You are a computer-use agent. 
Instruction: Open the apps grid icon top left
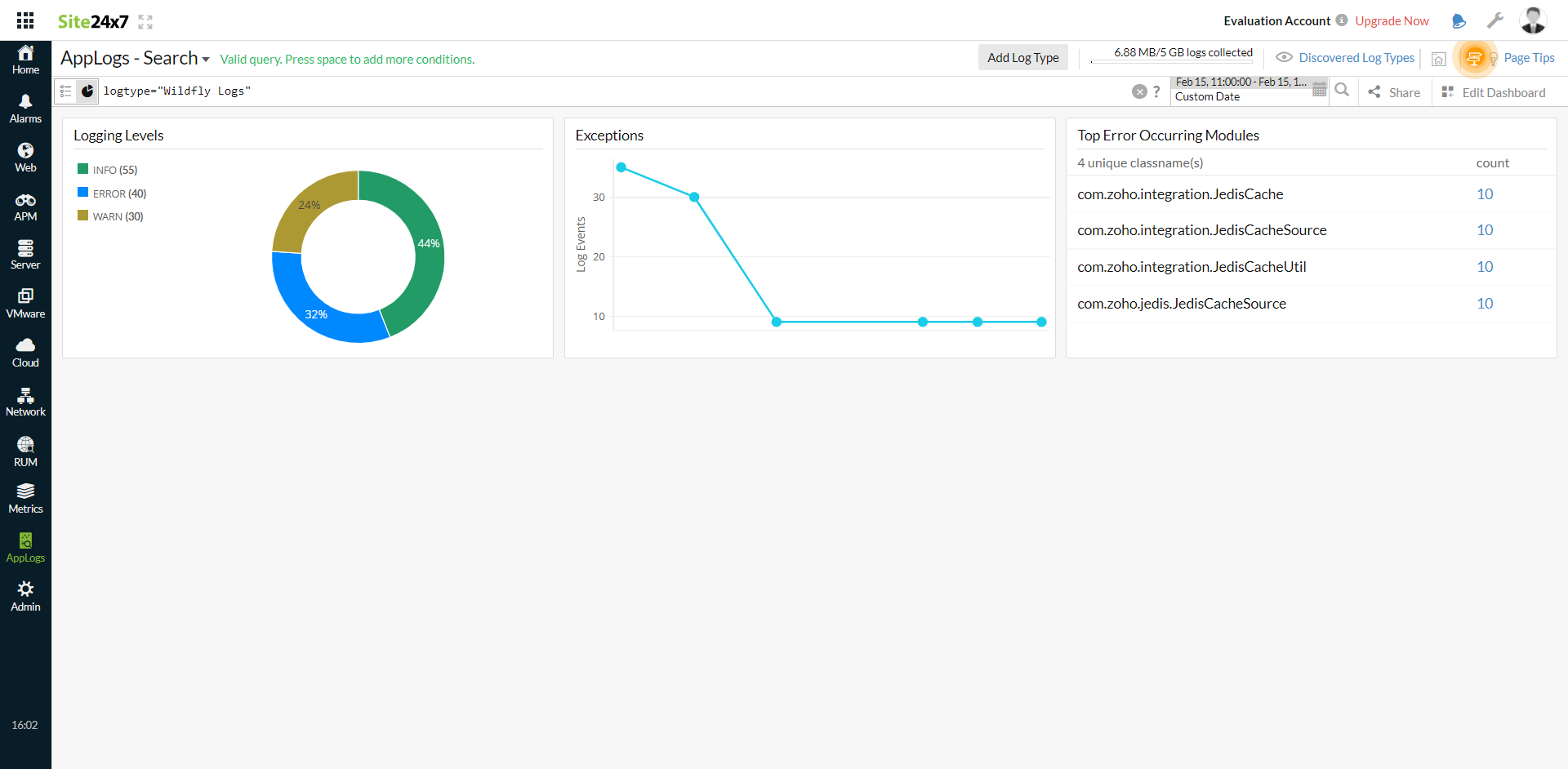pos(24,20)
